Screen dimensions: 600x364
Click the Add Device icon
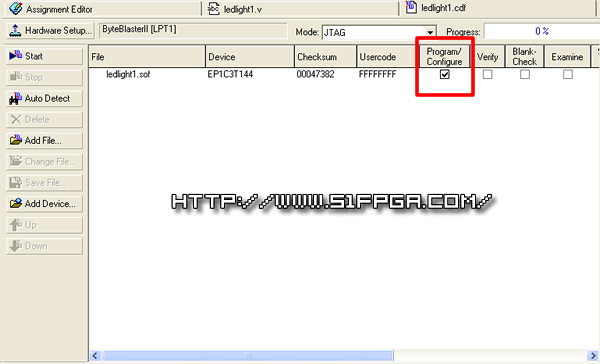pyautogui.click(x=16, y=203)
